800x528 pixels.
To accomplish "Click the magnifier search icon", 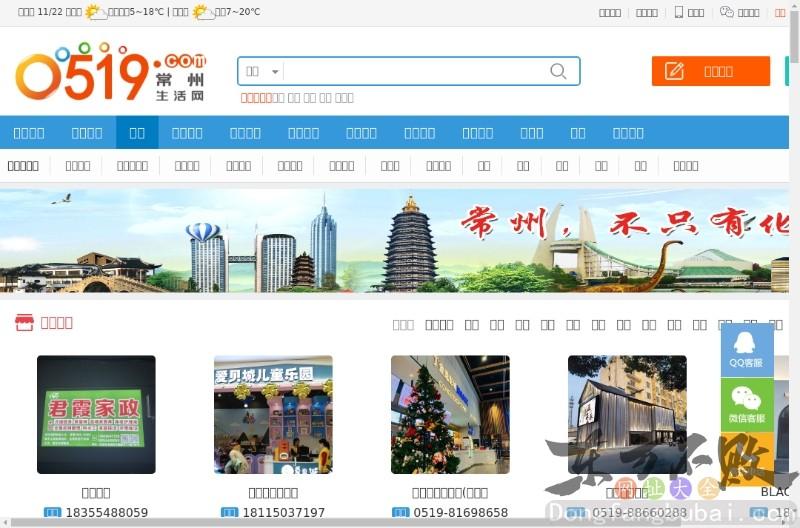I will [x=558, y=71].
